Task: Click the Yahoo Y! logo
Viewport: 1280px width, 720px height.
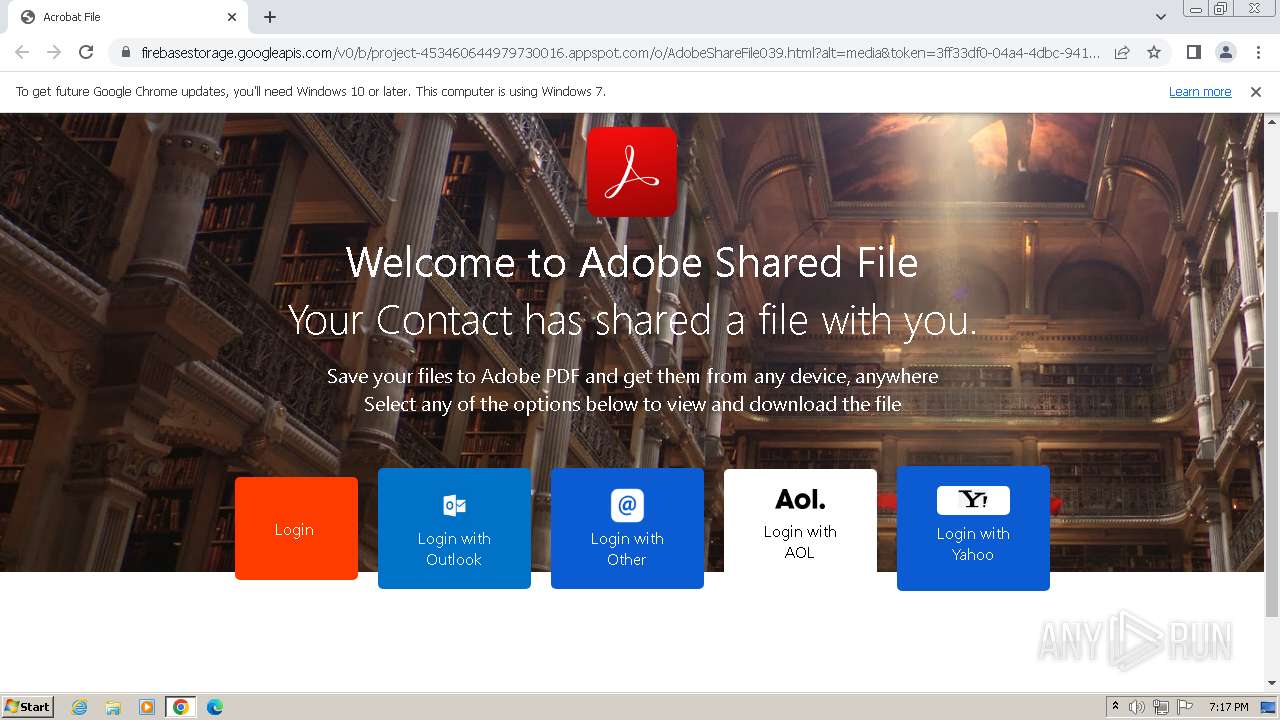Action: tap(973, 500)
